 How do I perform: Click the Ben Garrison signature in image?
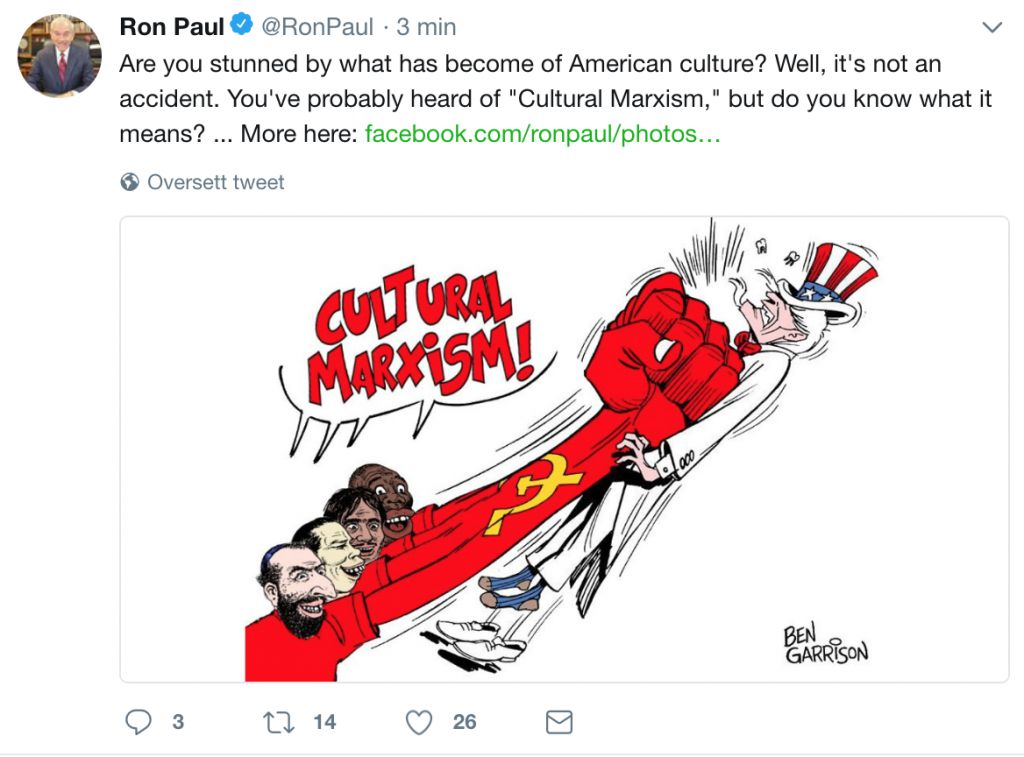pos(825,645)
